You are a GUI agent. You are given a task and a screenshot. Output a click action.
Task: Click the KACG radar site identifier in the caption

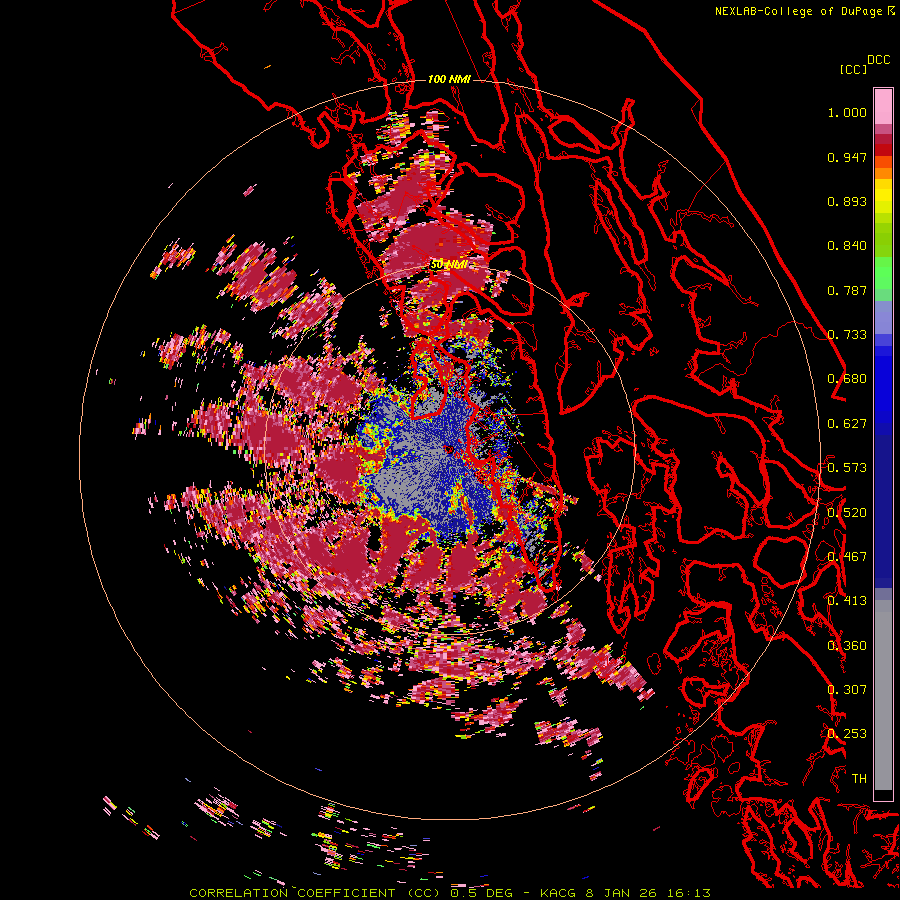pos(558,893)
